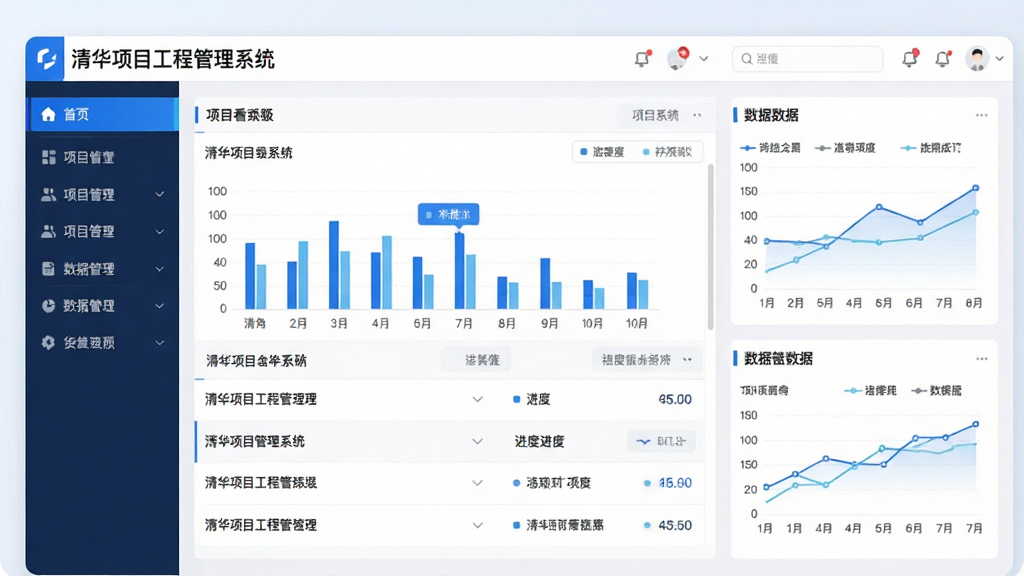Open the more options dots beside 项目系统
Image resolution: width=1024 pixels, height=576 pixels.
coord(697,115)
